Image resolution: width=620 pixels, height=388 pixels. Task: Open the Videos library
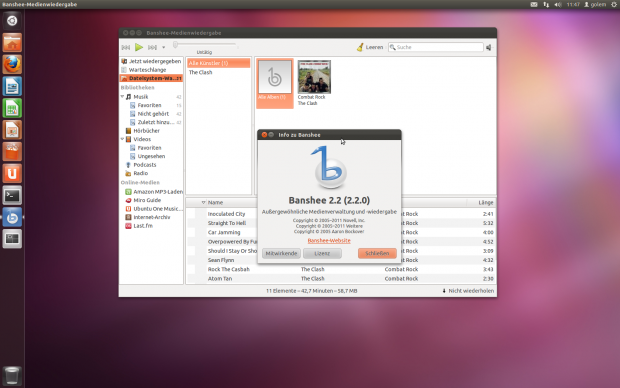coord(142,139)
